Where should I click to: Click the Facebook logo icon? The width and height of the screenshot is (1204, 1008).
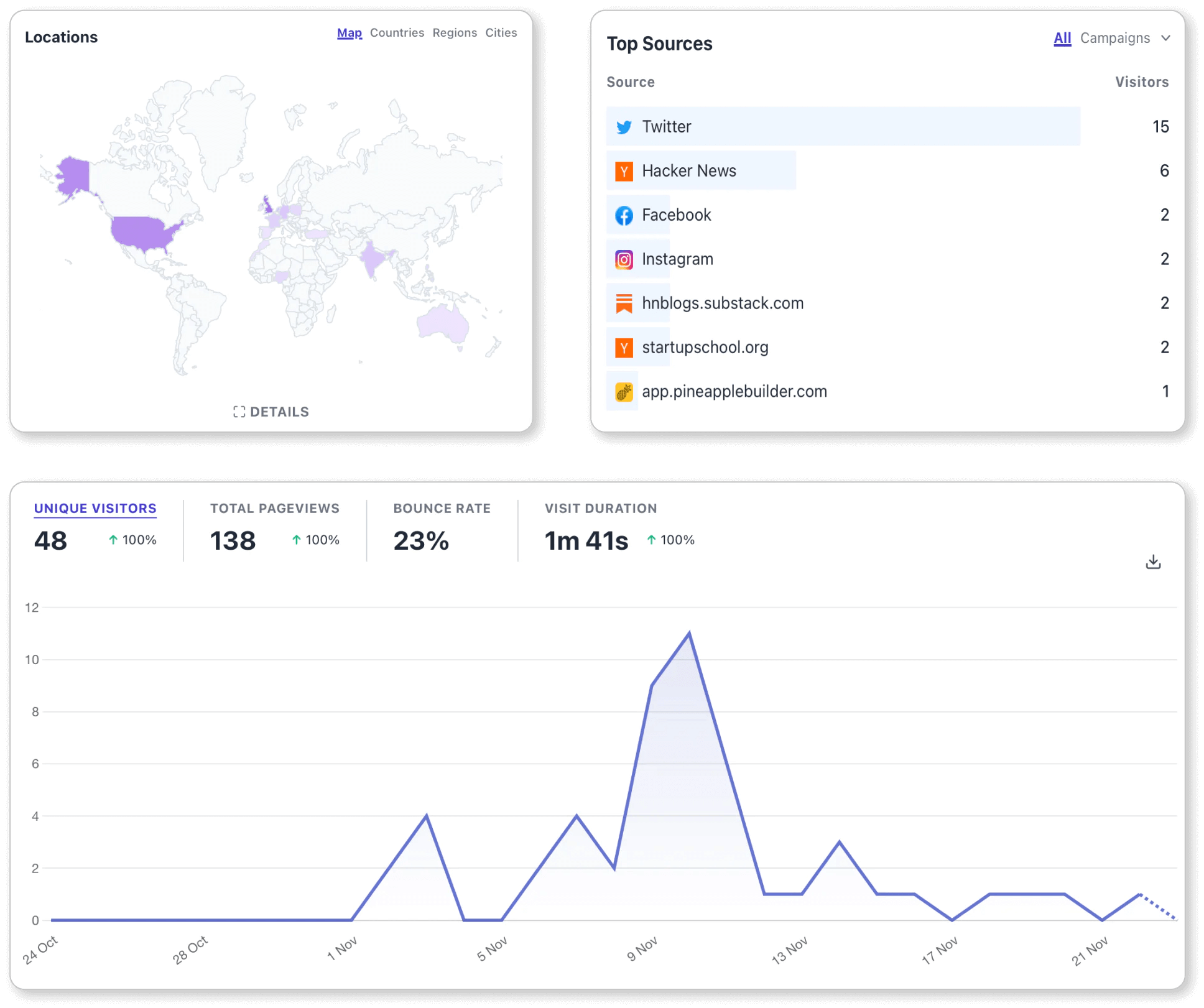[x=624, y=215]
